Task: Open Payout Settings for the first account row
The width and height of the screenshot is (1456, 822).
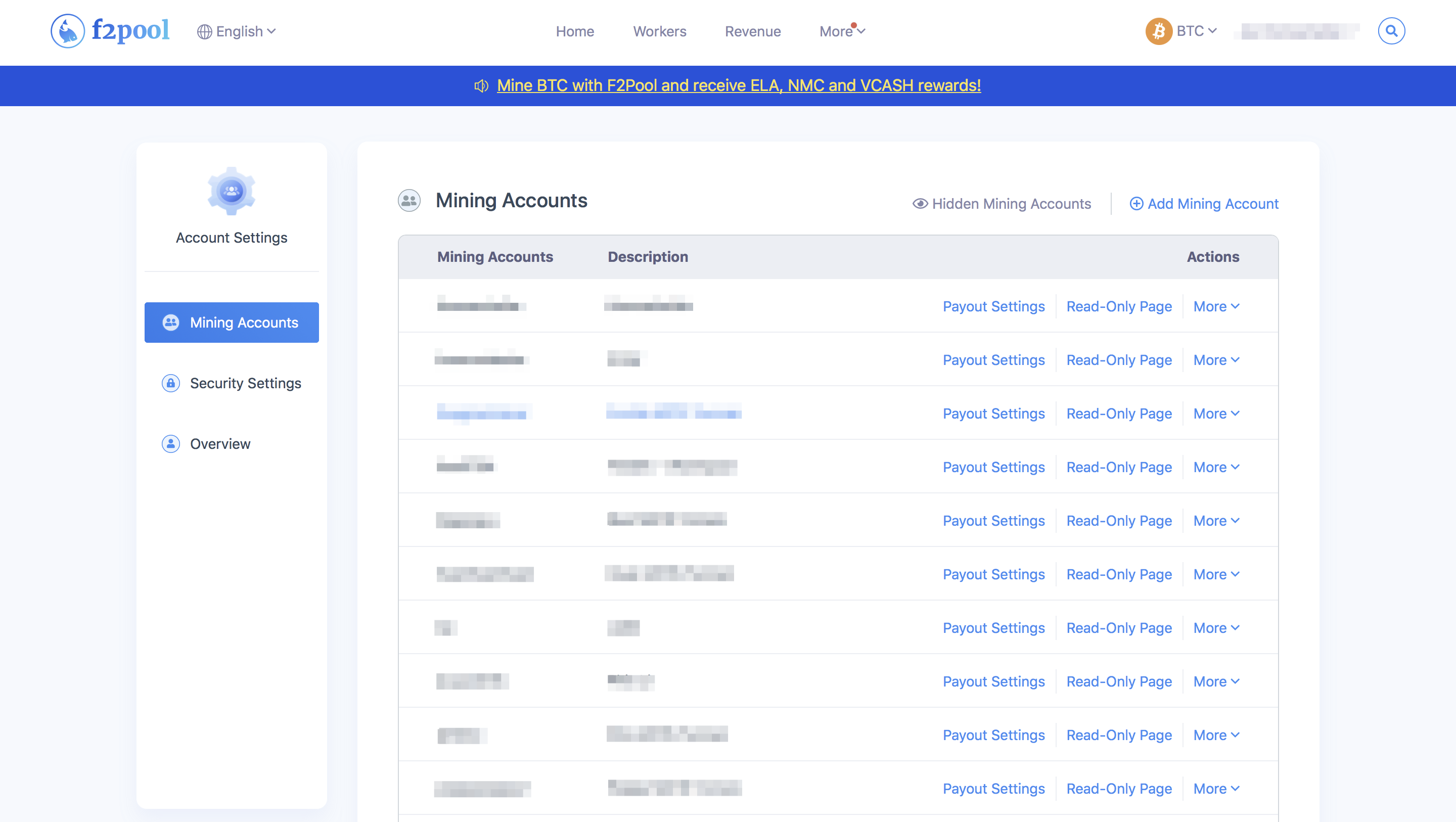Action: [993, 306]
